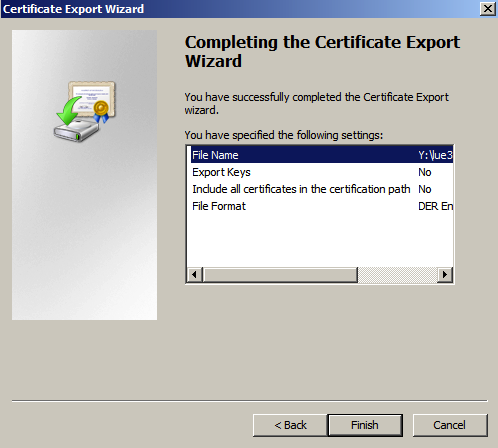Go back with the Back button
This screenshot has width=498, height=448.
[x=290, y=425]
